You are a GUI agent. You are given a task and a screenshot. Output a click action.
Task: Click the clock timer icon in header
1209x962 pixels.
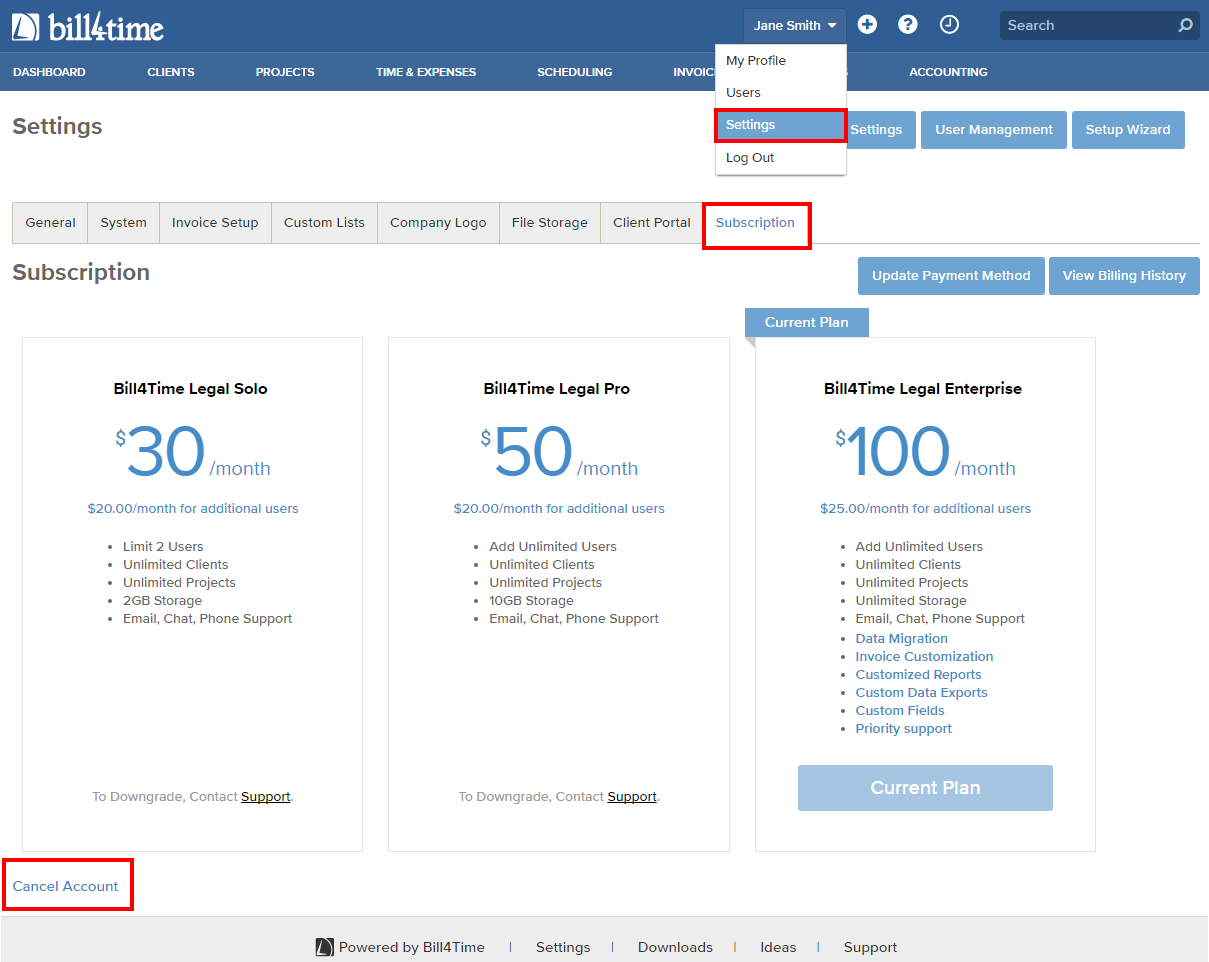(949, 25)
